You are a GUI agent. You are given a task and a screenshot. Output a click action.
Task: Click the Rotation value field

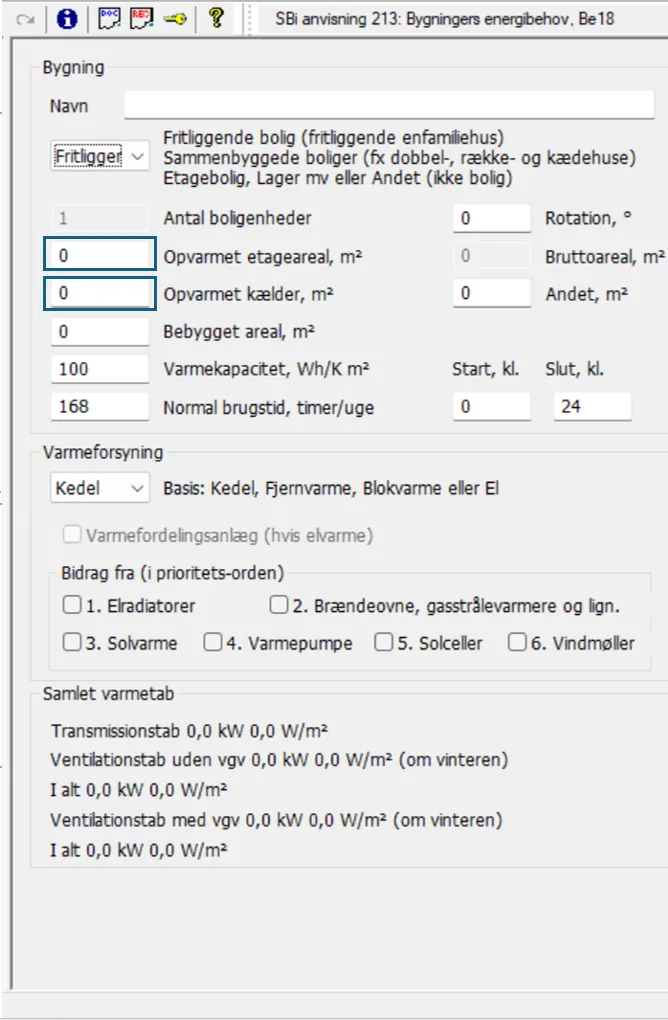[492, 218]
